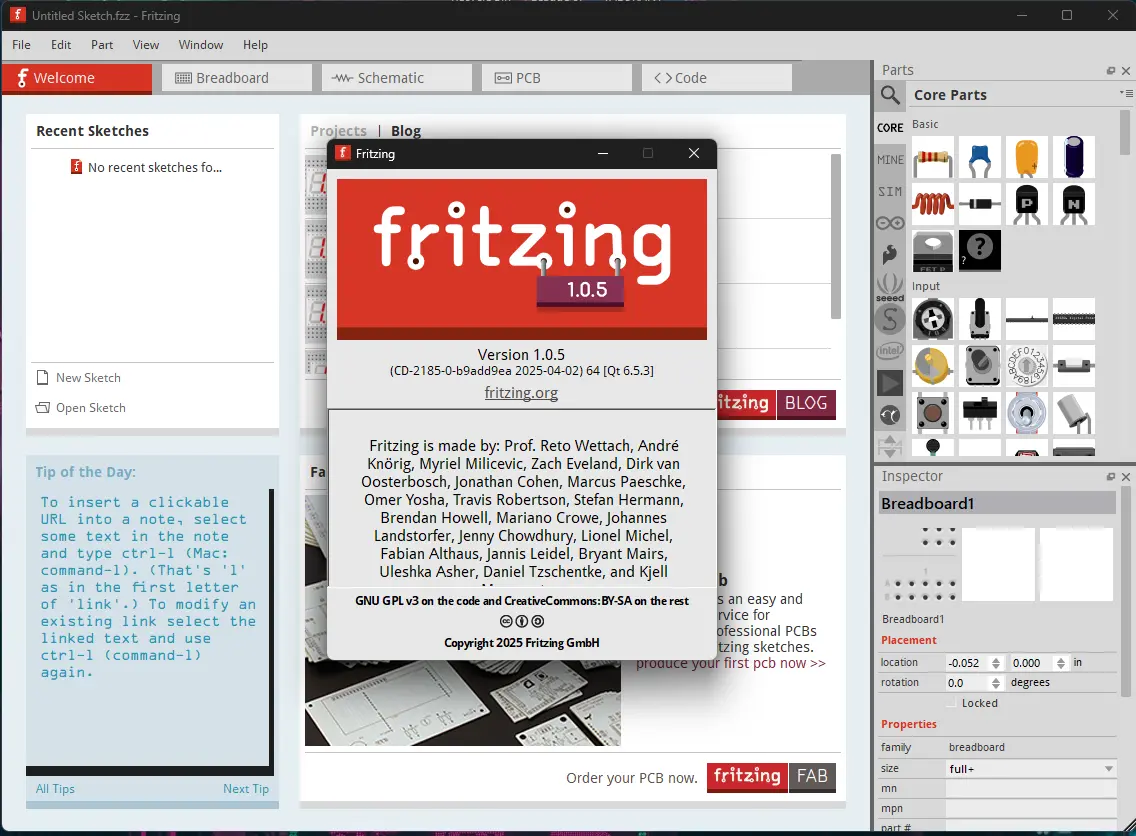Click the fritzing FAB button
The width and height of the screenshot is (1136, 836).
coord(772,777)
